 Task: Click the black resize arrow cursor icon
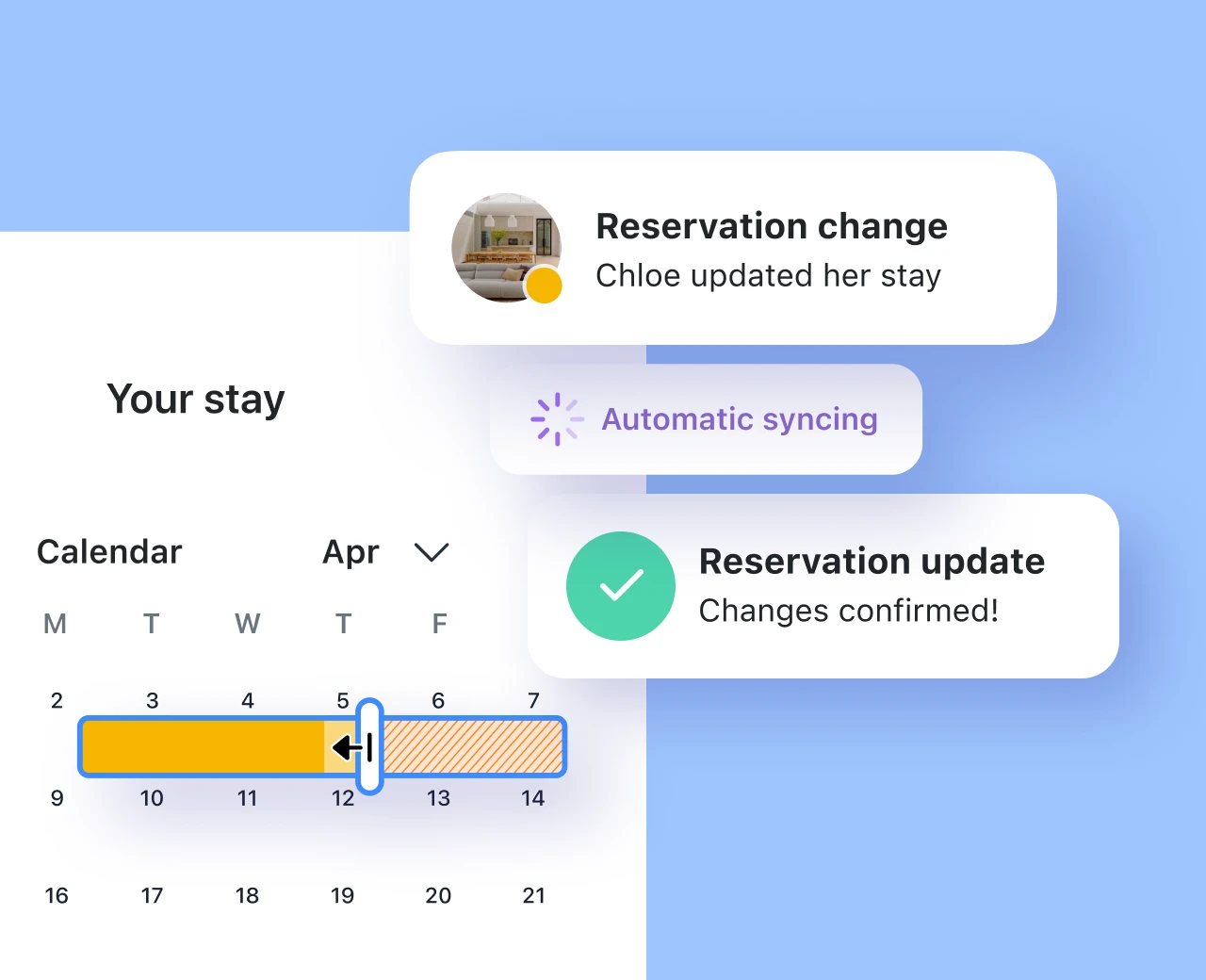tap(352, 748)
